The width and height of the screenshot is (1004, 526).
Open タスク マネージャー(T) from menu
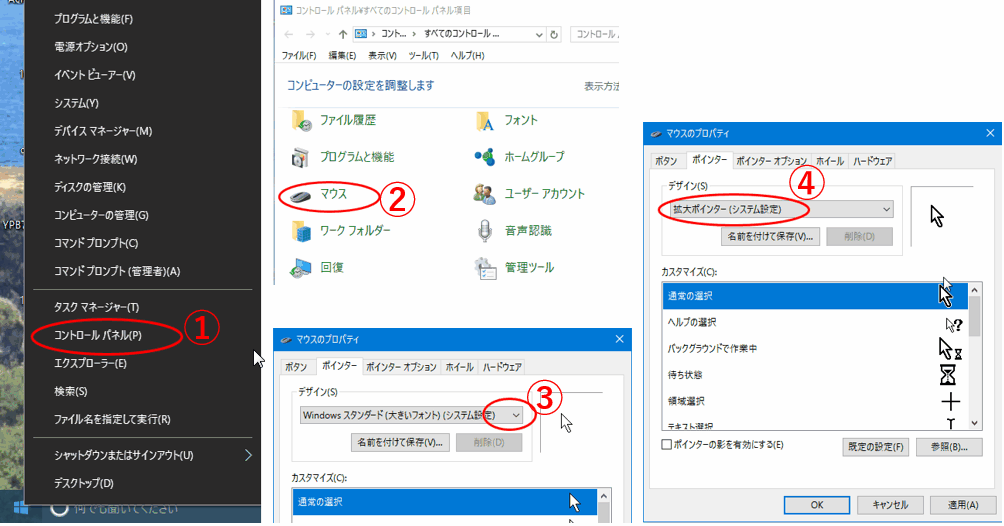click(96, 307)
